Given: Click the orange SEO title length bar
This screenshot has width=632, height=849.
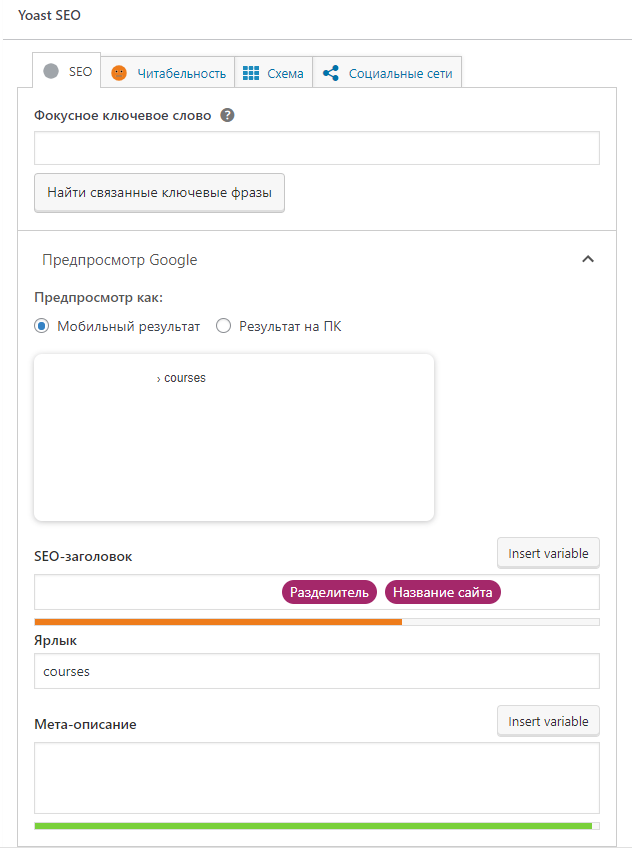Looking at the screenshot, I should [x=218, y=622].
